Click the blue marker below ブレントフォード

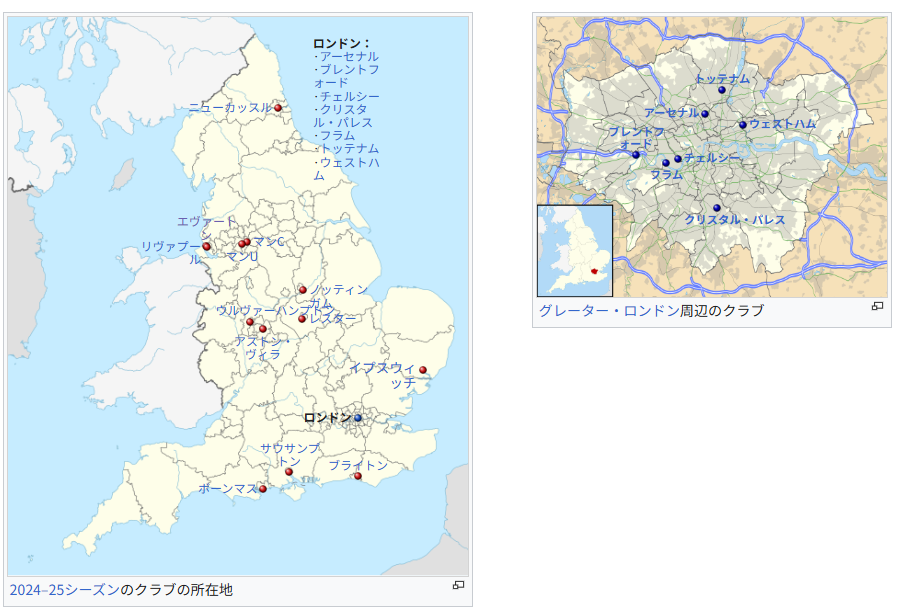point(636,155)
